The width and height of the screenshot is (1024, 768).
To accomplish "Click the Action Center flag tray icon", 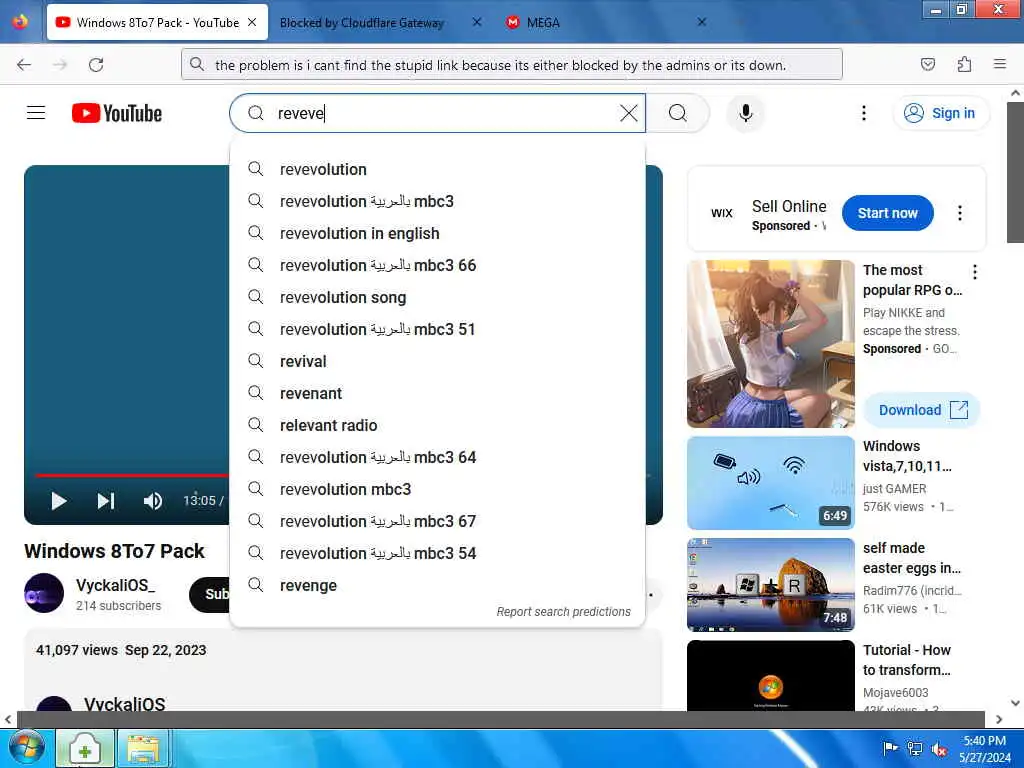I will click(x=889, y=749).
